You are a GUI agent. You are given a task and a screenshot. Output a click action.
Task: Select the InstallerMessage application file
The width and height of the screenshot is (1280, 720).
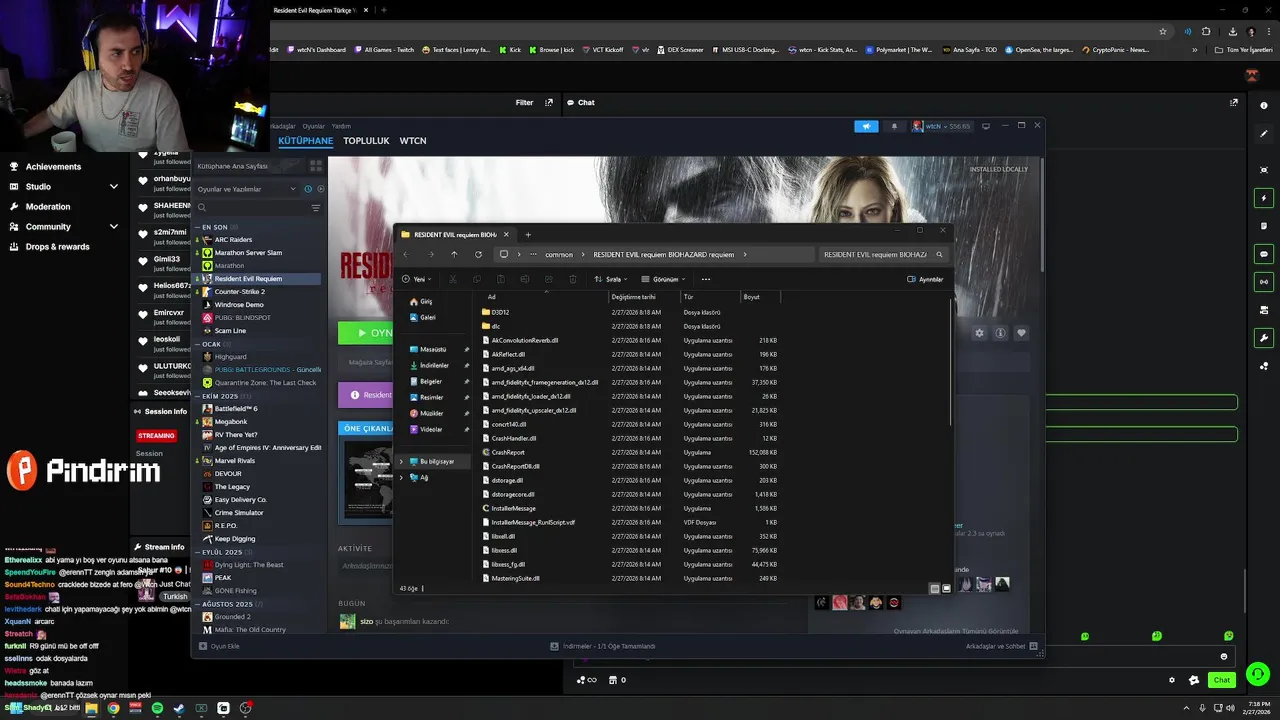coord(509,508)
